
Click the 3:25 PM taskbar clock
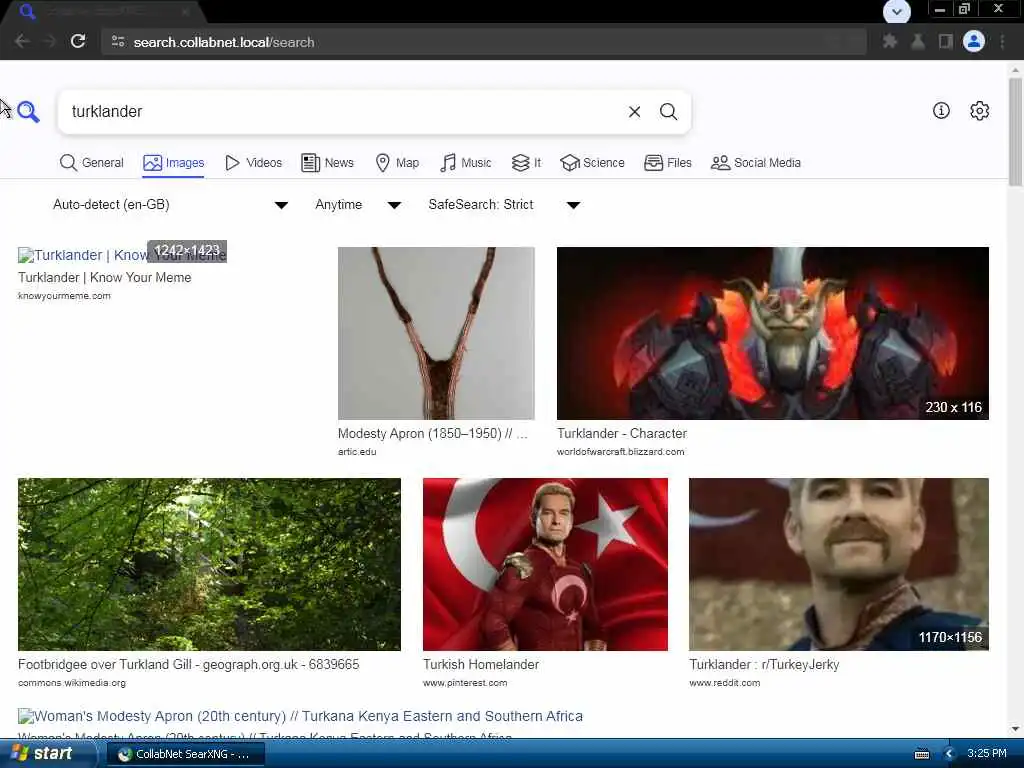[987, 753]
